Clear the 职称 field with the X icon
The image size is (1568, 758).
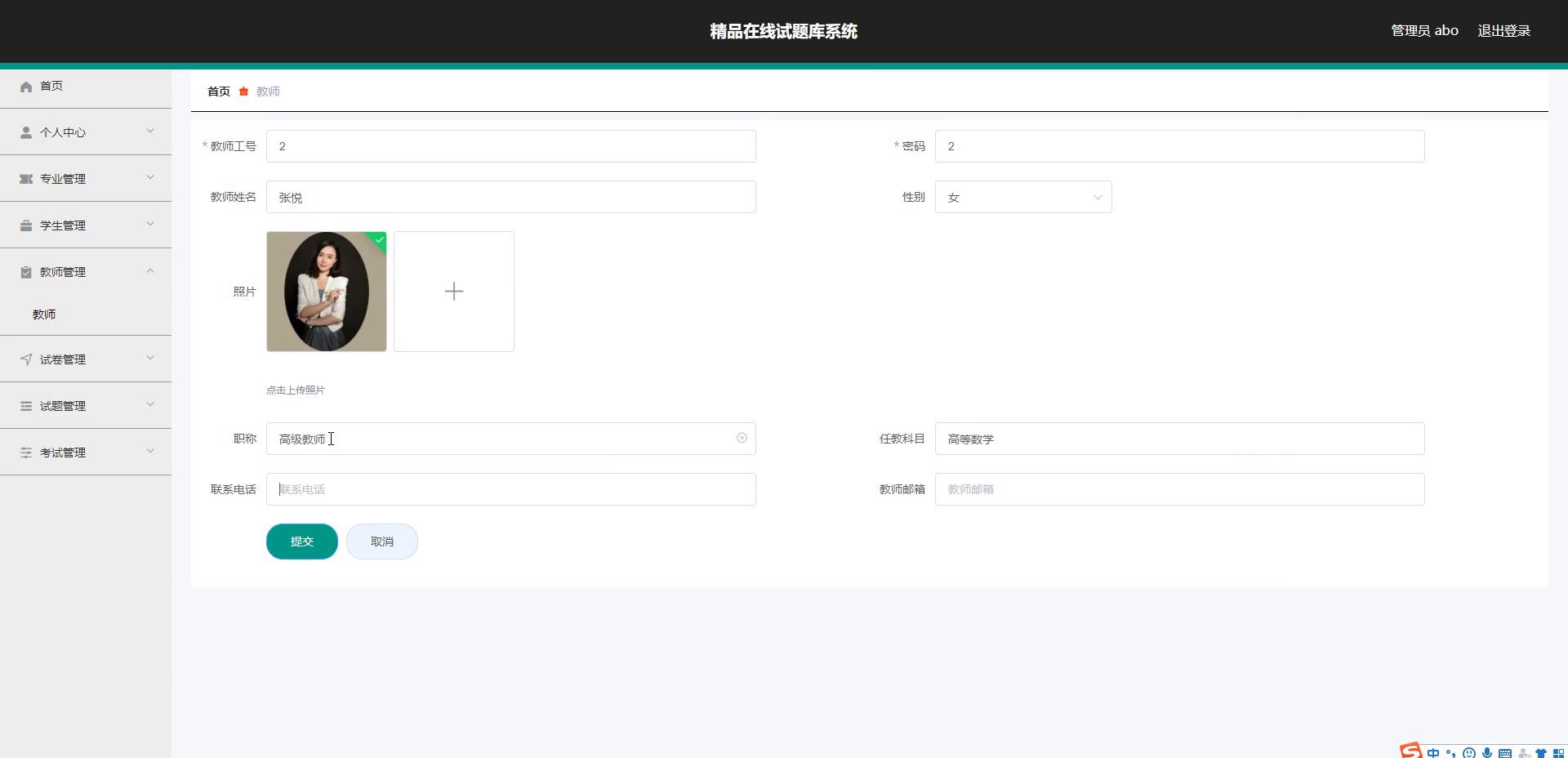point(742,439)
